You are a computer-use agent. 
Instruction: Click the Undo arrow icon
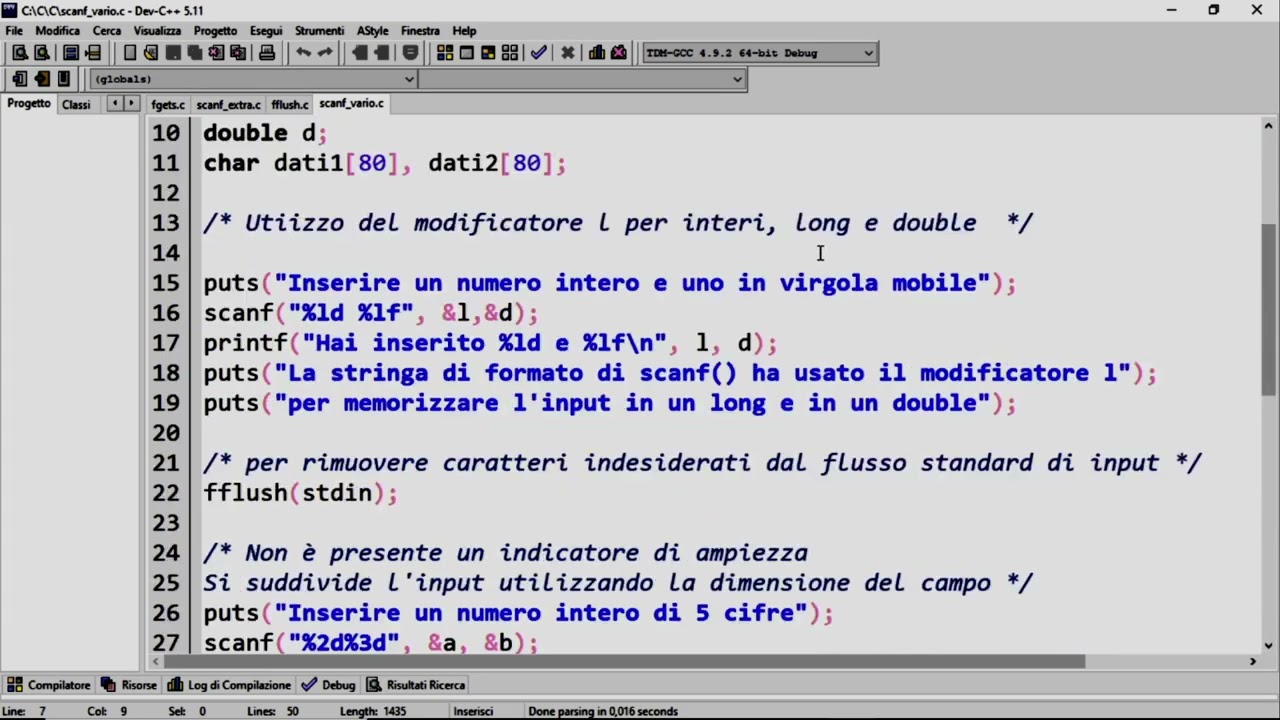point(303,53)
